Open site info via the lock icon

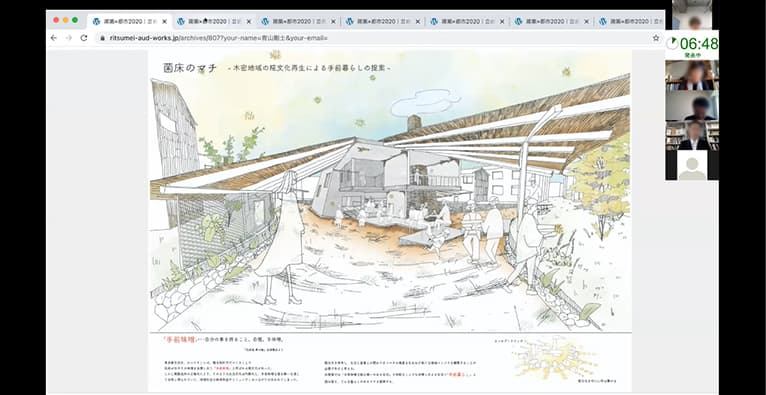click(x=102, y=38)
